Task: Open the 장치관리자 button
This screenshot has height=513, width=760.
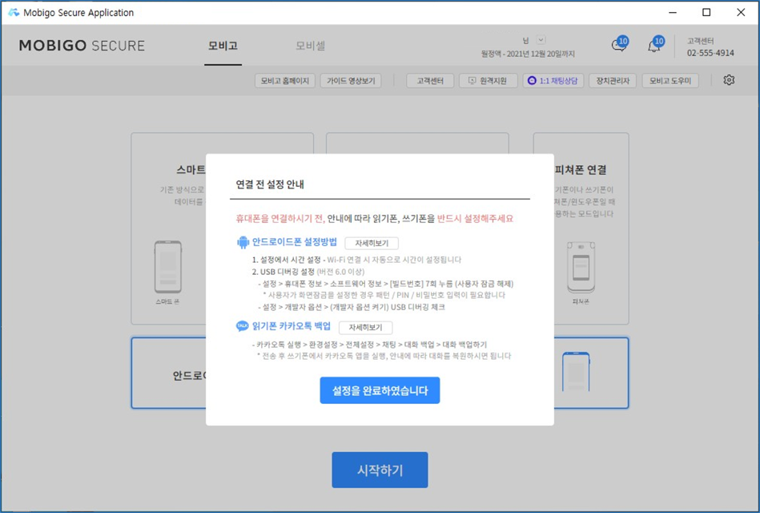Action: (613, 80)
